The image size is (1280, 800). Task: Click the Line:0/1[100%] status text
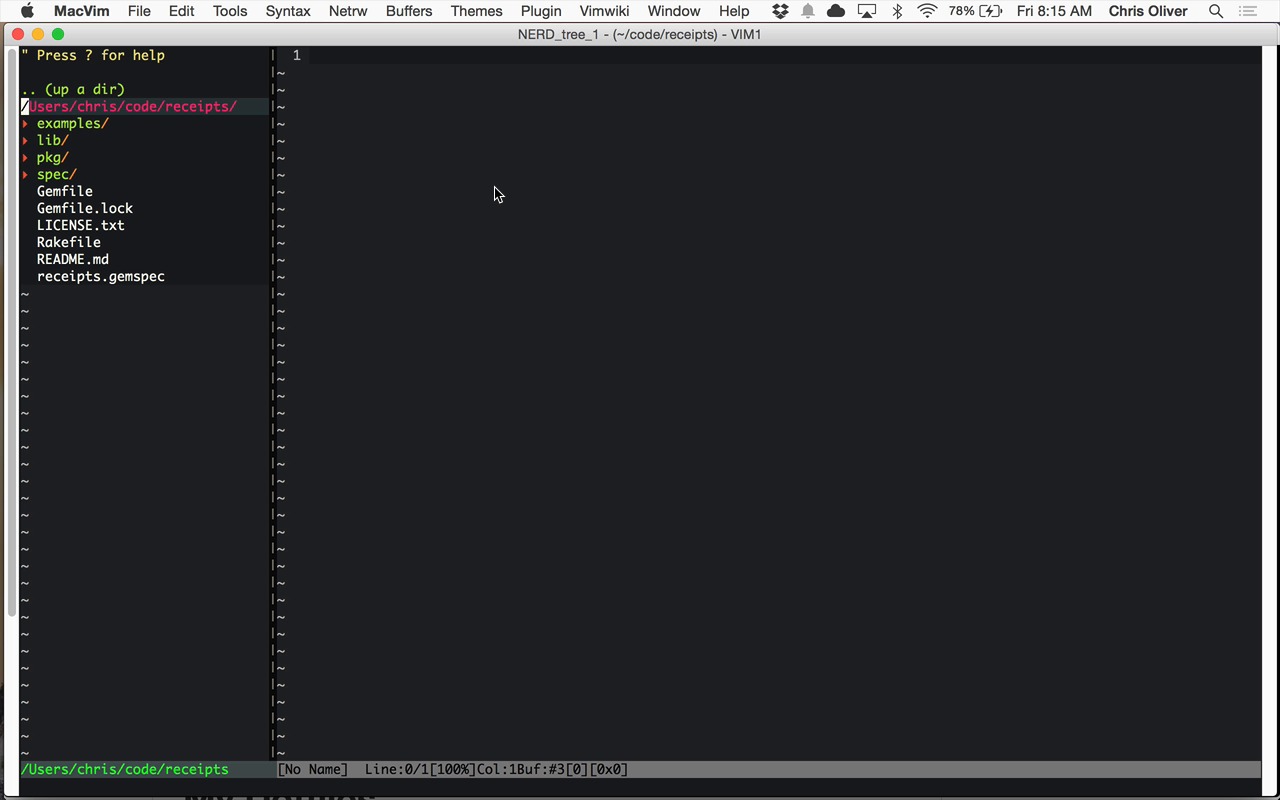pyautogui.click(x=420, y=770)
